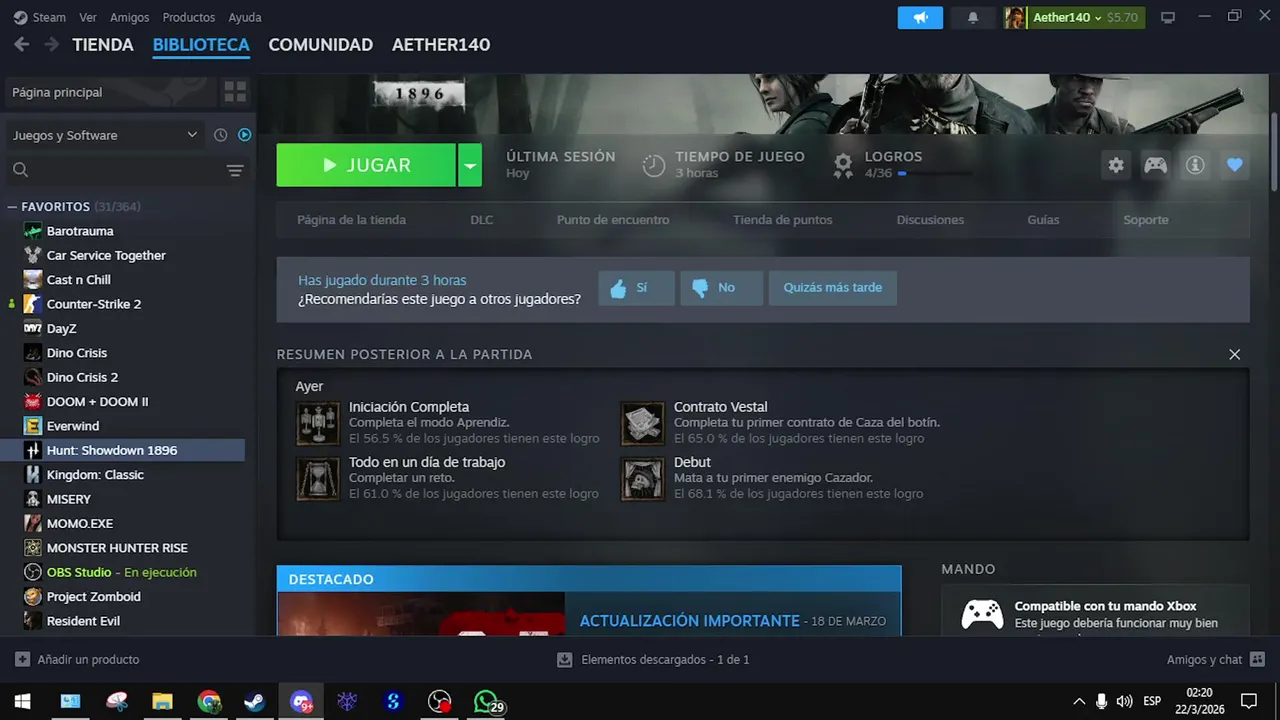Click the LOGROS achievements progress bar
The image size is (1280, 720).
pos(934,173)
